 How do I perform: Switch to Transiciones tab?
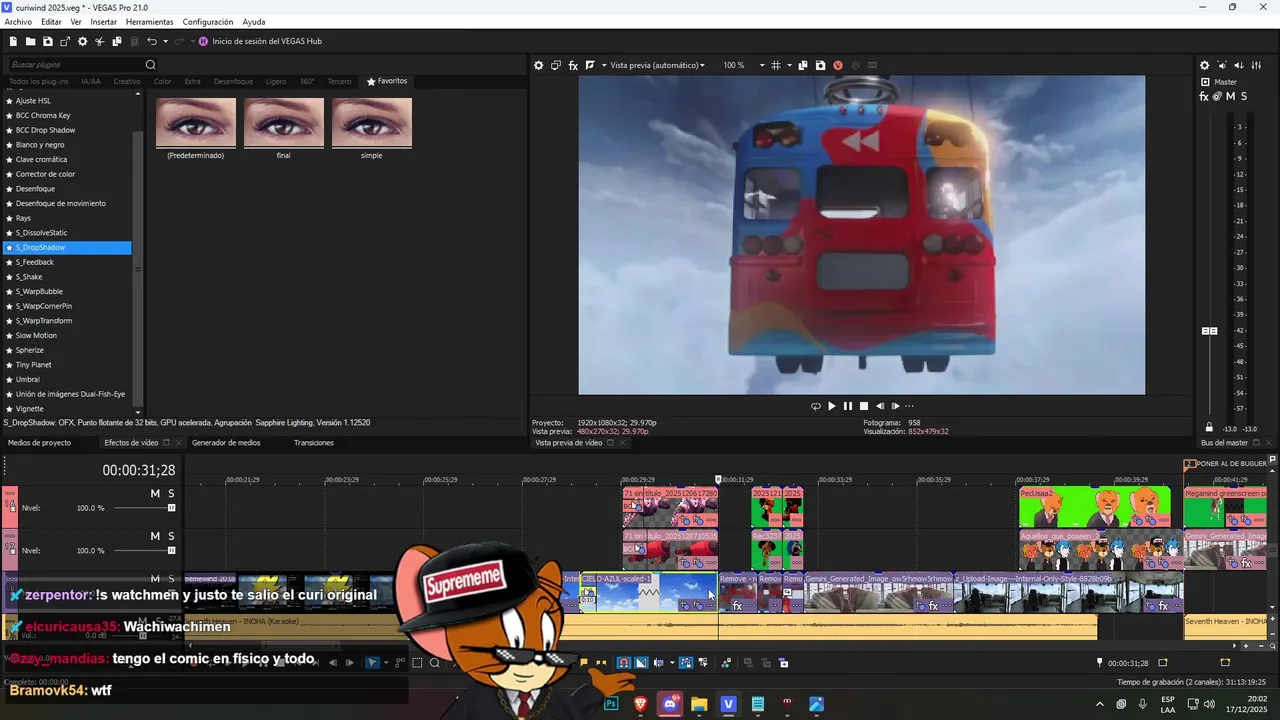click(x=314, y=443)
